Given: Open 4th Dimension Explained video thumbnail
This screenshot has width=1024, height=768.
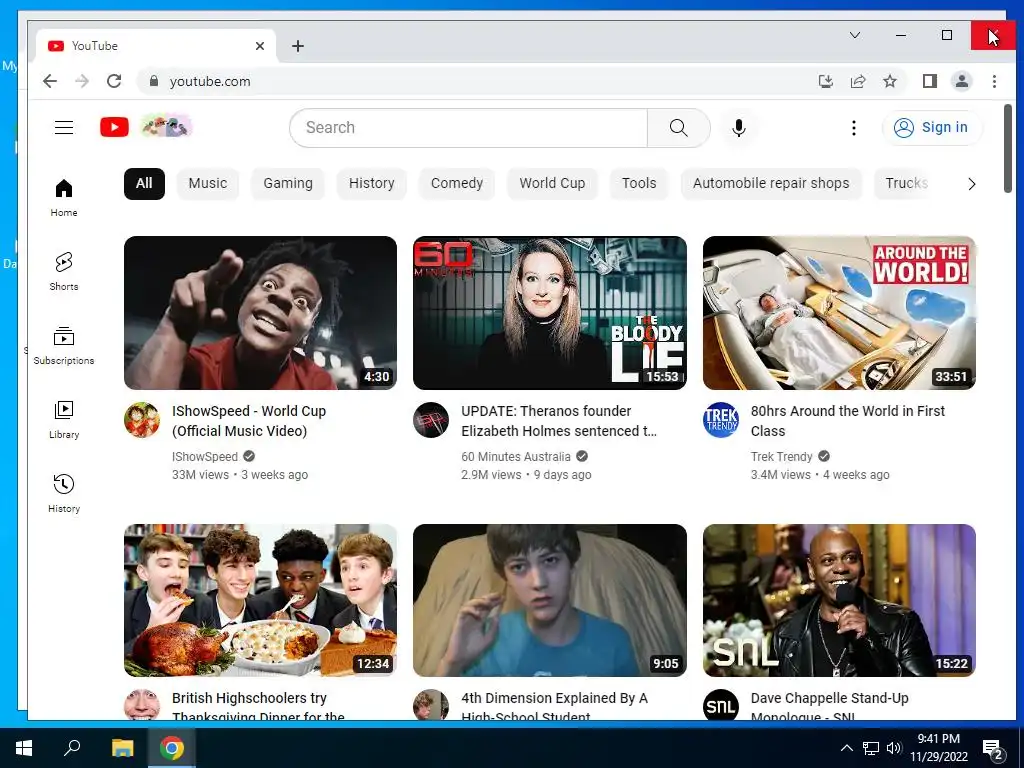Looking at the screenshot, I should coord(550,600).
